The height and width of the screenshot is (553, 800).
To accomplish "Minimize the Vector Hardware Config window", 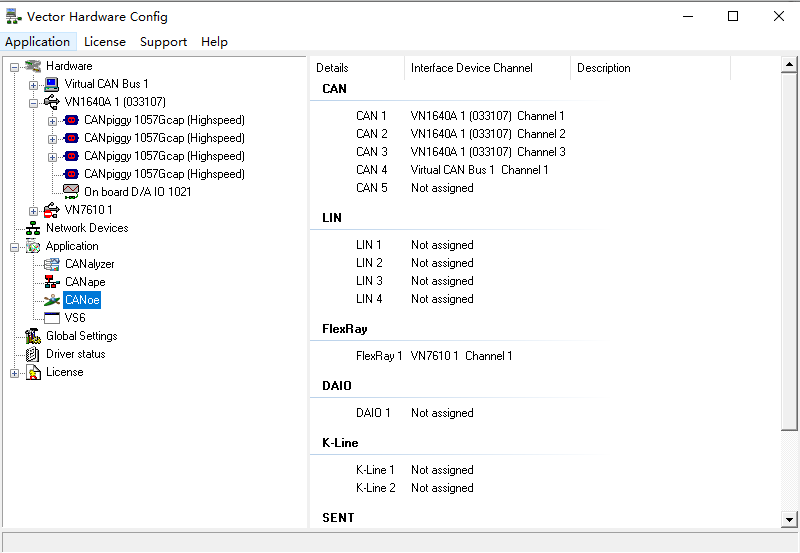I will [x=688, y=16].
